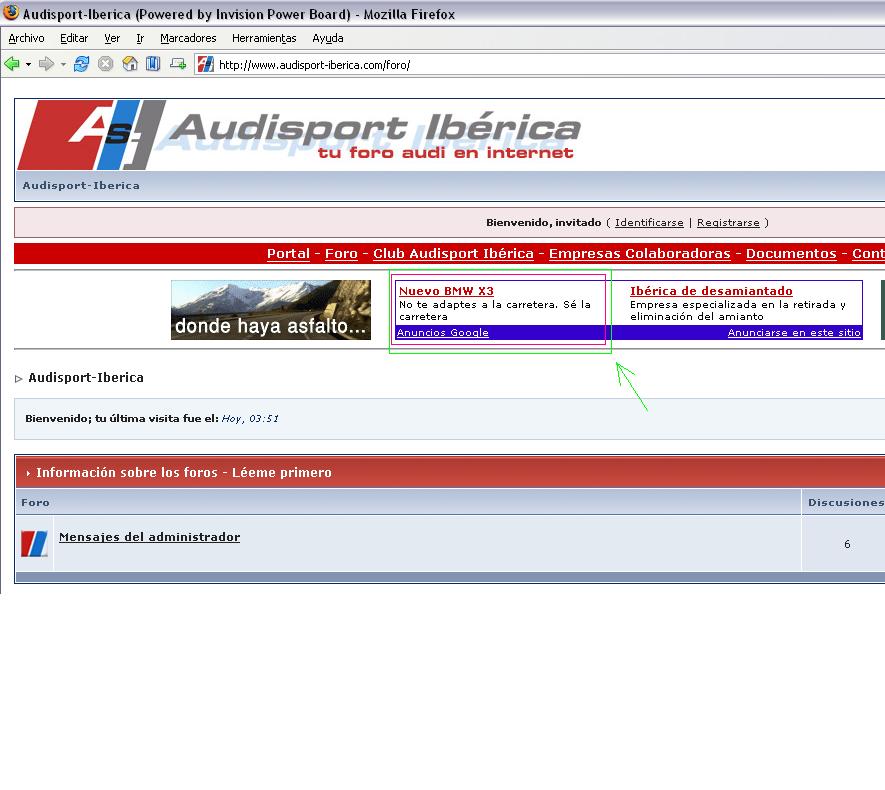Image resolution: width=885 pixels, height=790 pixels.
Task: Open the Marcadores menu
Action: pyautogui.click(x=188, y=38)
